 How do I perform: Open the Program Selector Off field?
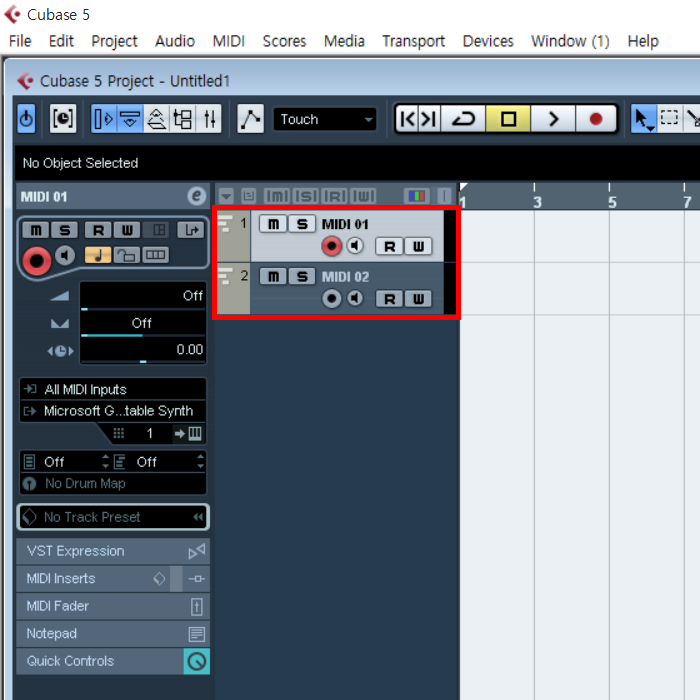159,462
